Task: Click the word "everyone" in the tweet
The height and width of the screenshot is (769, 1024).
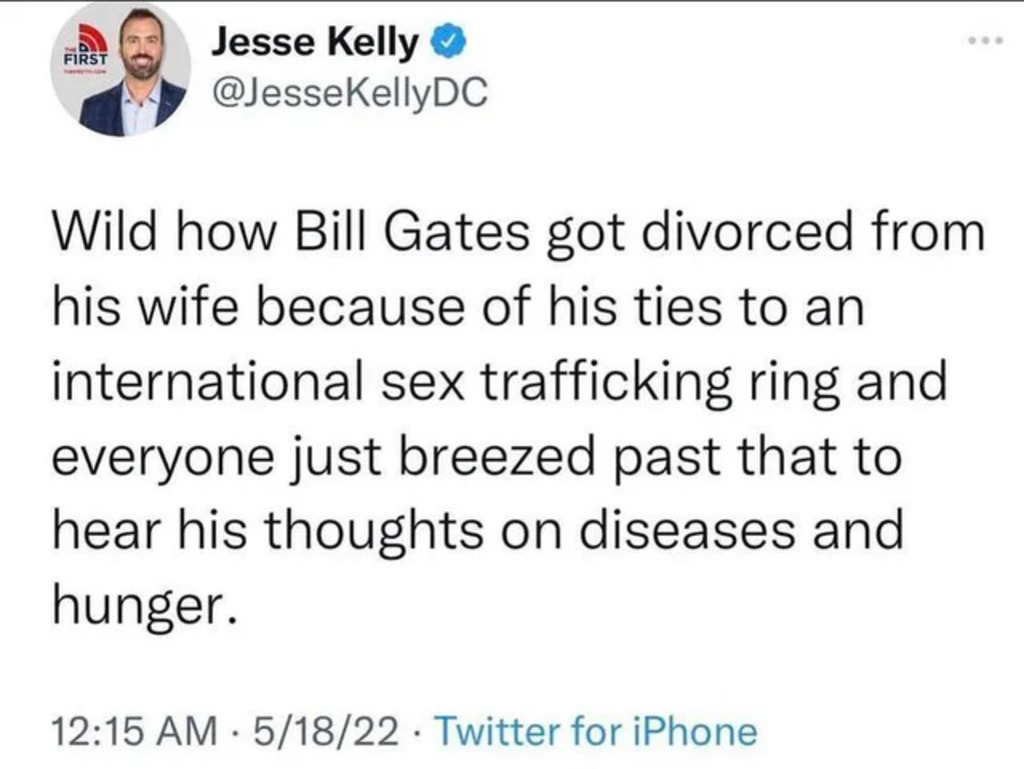Action: pyautogui.click(x=157, y=457)
